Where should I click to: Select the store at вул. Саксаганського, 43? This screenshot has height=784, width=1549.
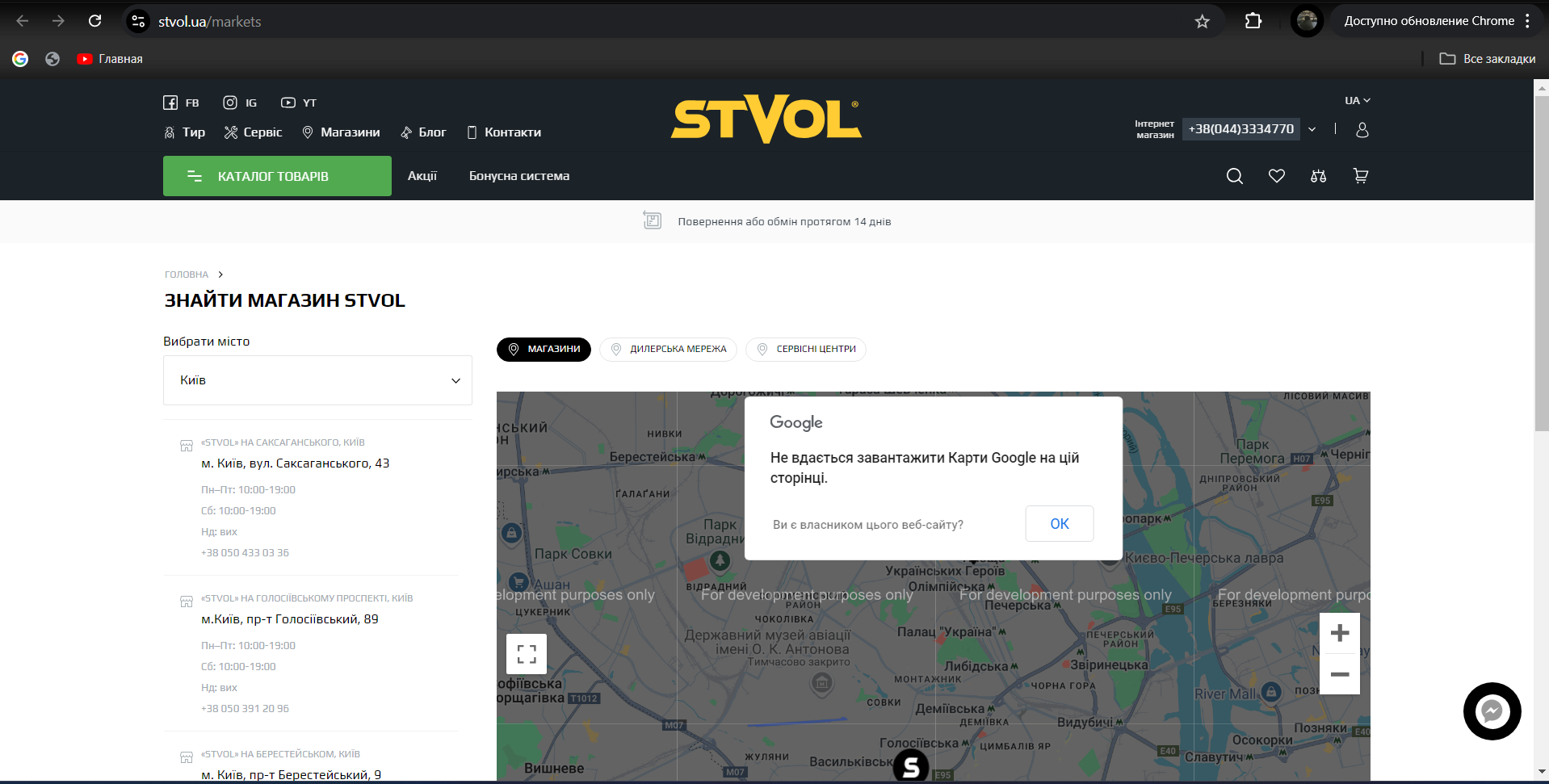tap(296, 463)
